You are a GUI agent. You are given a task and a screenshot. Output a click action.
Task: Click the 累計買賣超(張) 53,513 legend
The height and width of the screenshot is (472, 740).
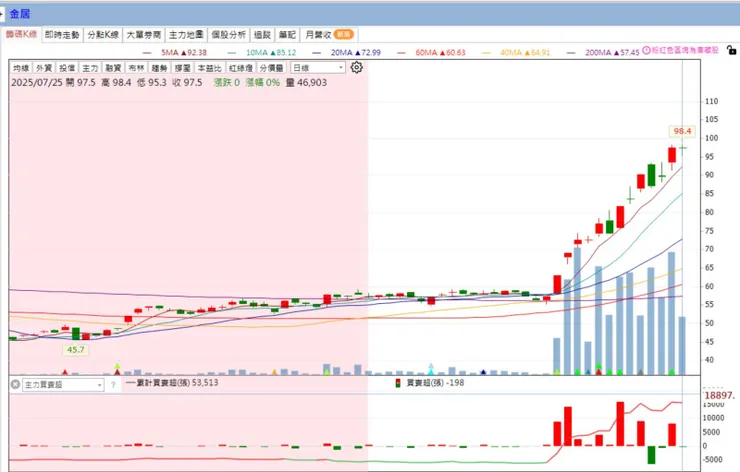tap(172, 382)
